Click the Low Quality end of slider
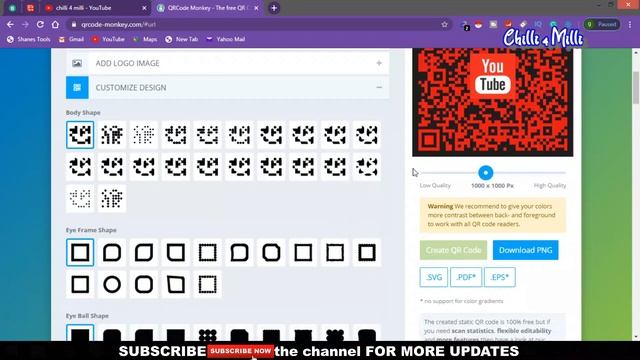 click(x=435, y=185)
